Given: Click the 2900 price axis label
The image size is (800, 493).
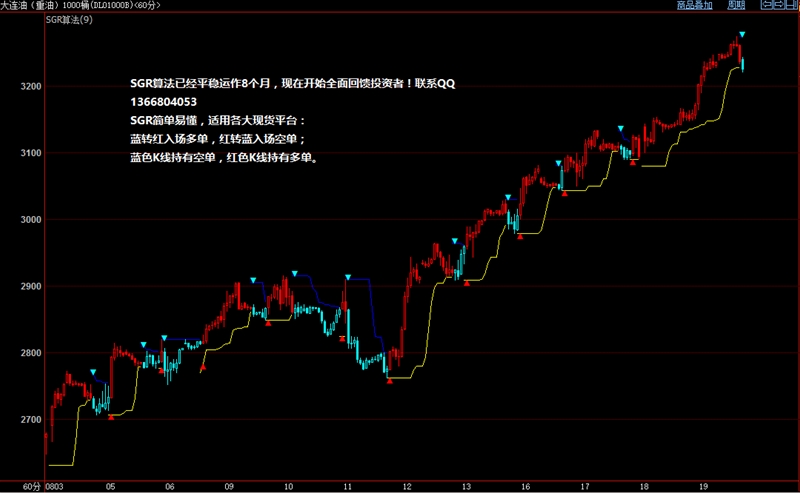Looking at the screenshot, I should (x=31, y=287).
